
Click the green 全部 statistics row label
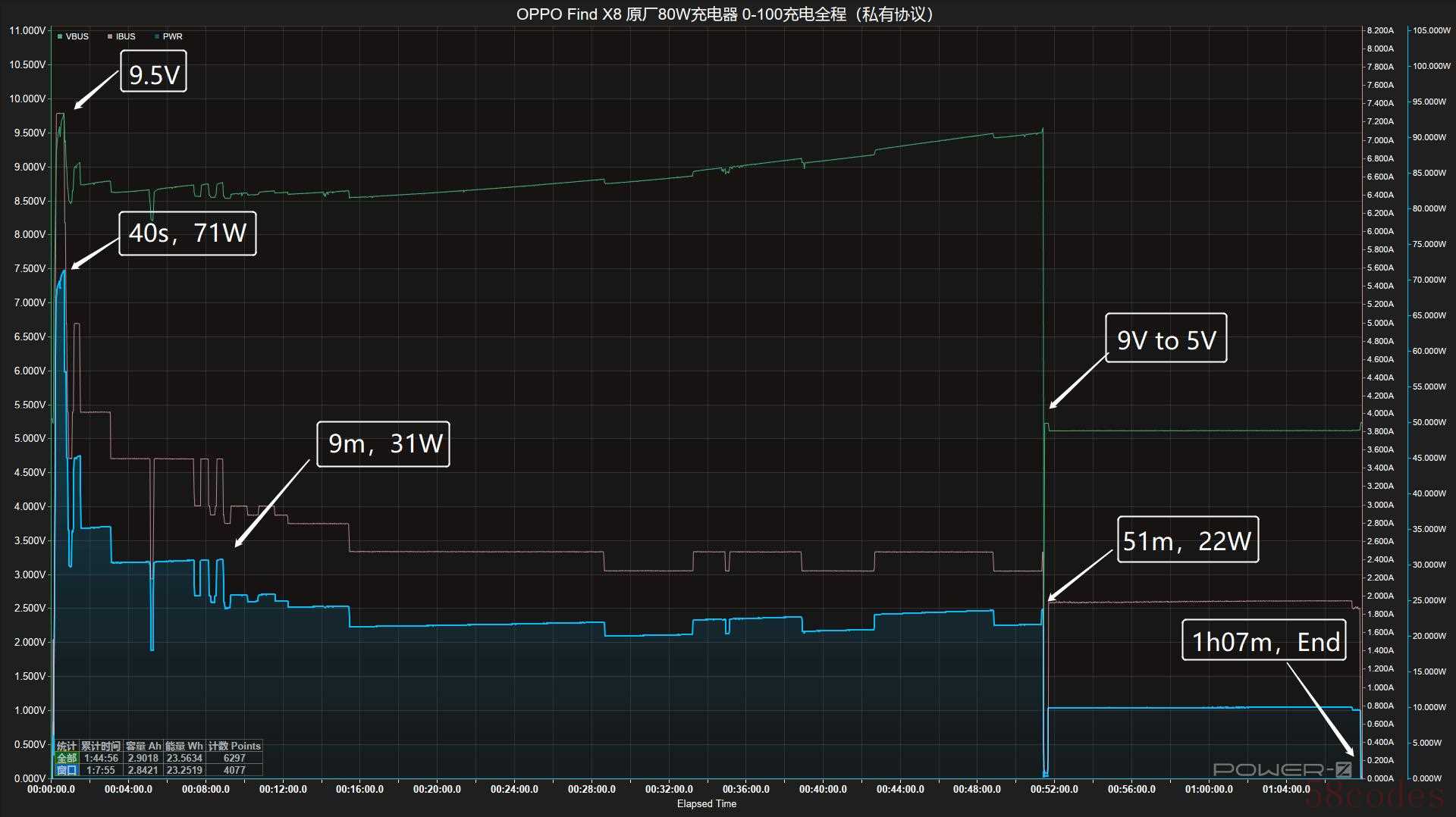click(x=67, y=758)
